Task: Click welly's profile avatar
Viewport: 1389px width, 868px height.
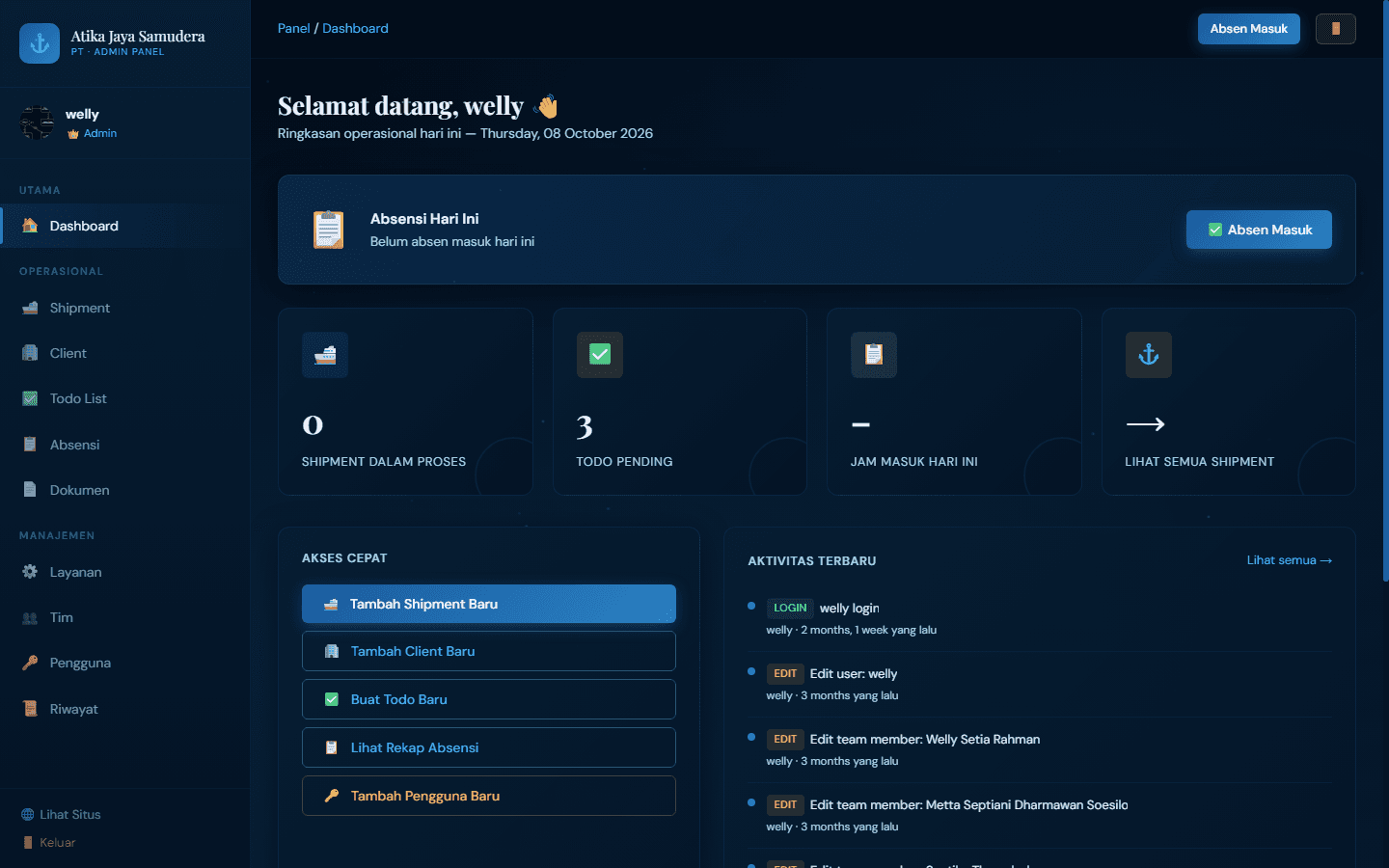Action: (x=38, y=122)
